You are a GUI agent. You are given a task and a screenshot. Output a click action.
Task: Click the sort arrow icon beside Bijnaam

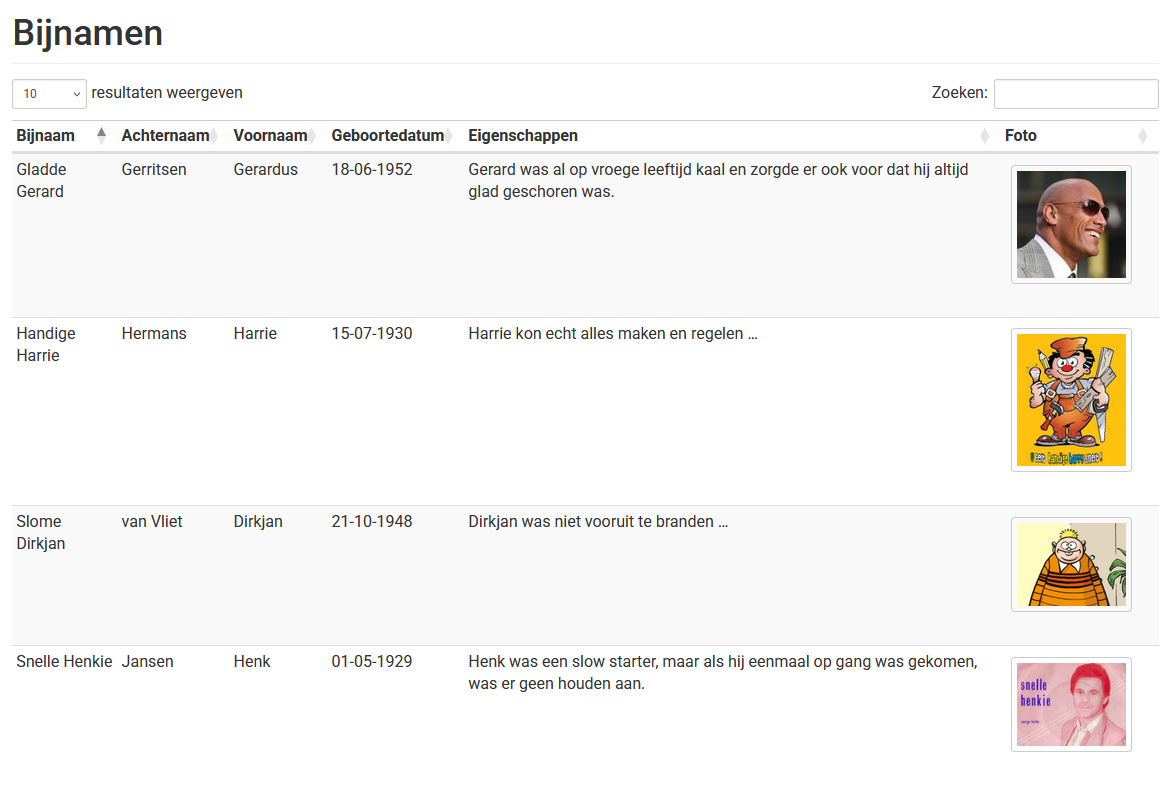point(101,136)
